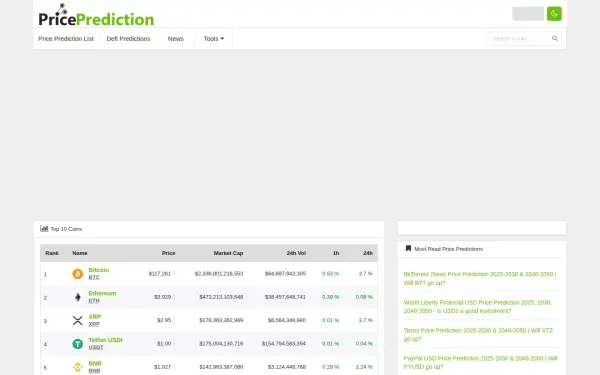This screenshot has width=600, height=375.
Task: Go to the News page
Action: [x=176, y=39]
